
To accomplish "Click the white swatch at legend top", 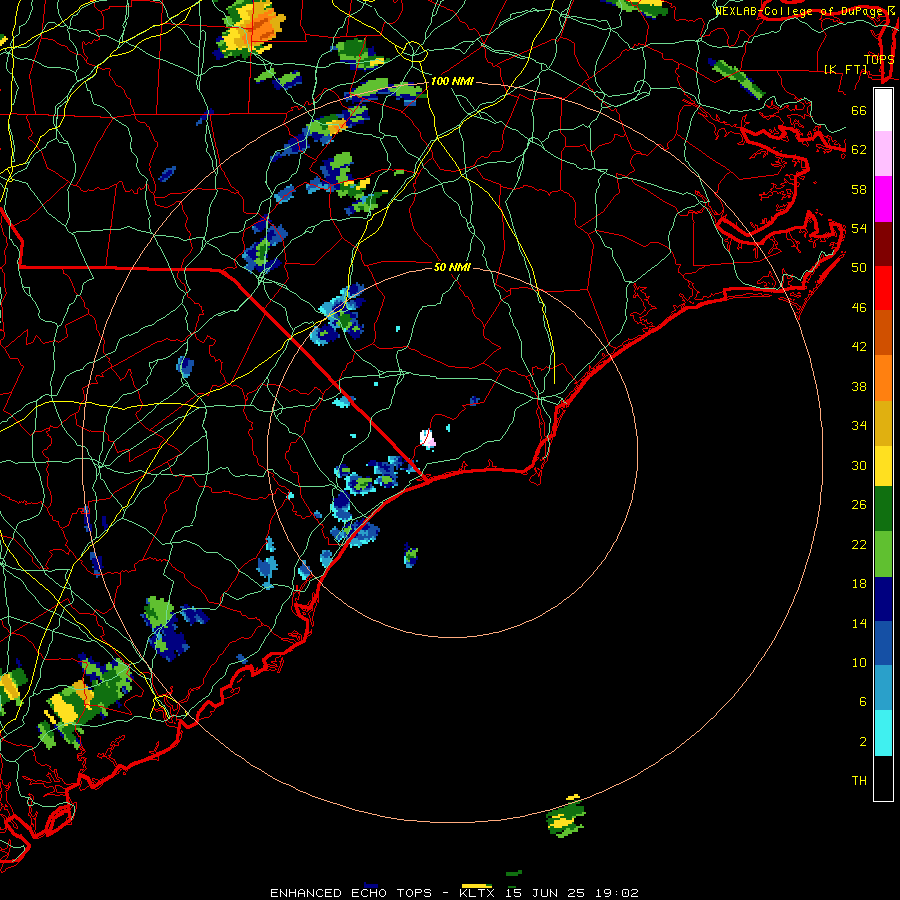I will click(x=883, y=110).
